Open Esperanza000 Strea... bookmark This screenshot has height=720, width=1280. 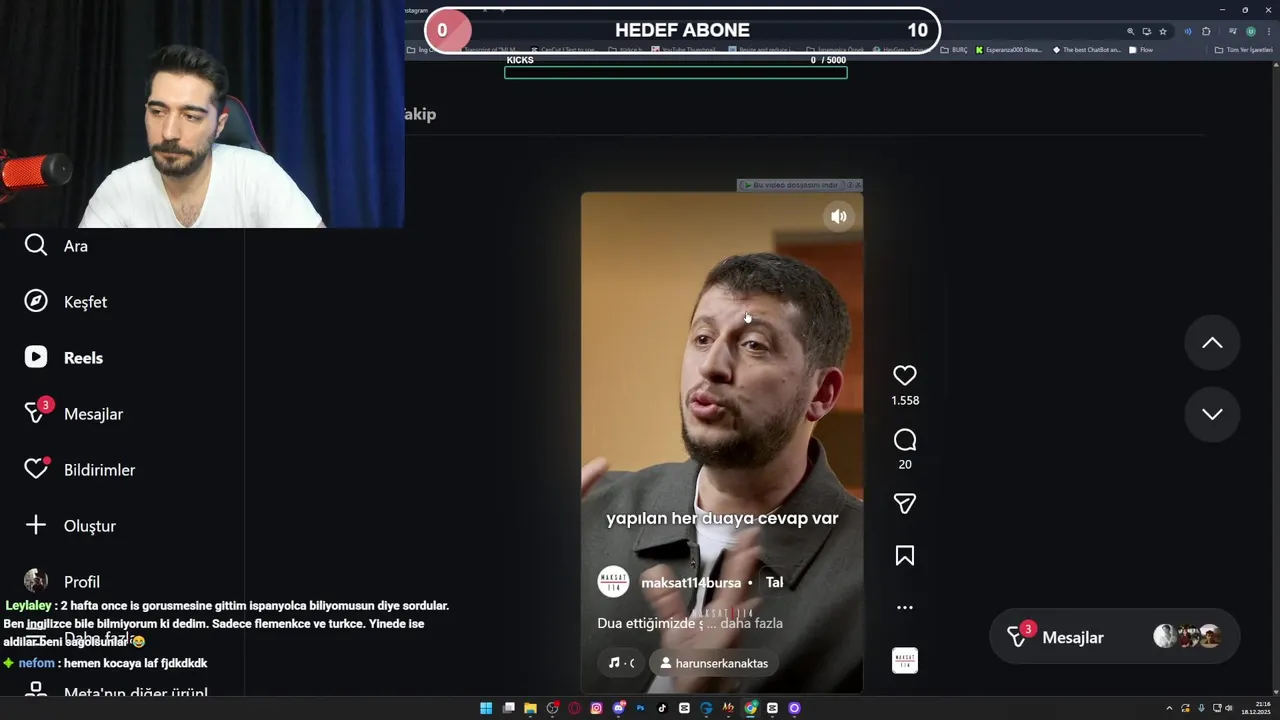(x=1008, y=49)
